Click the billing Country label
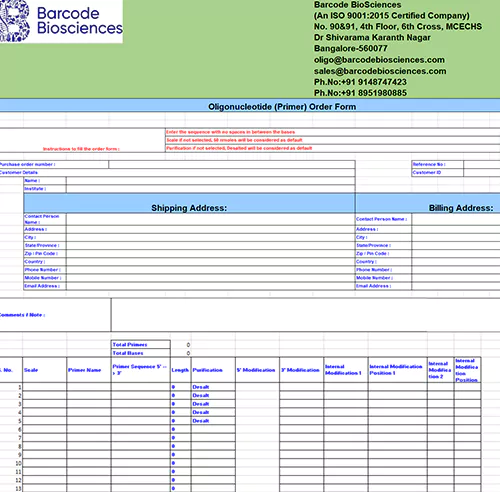 (x=366, y=262)
